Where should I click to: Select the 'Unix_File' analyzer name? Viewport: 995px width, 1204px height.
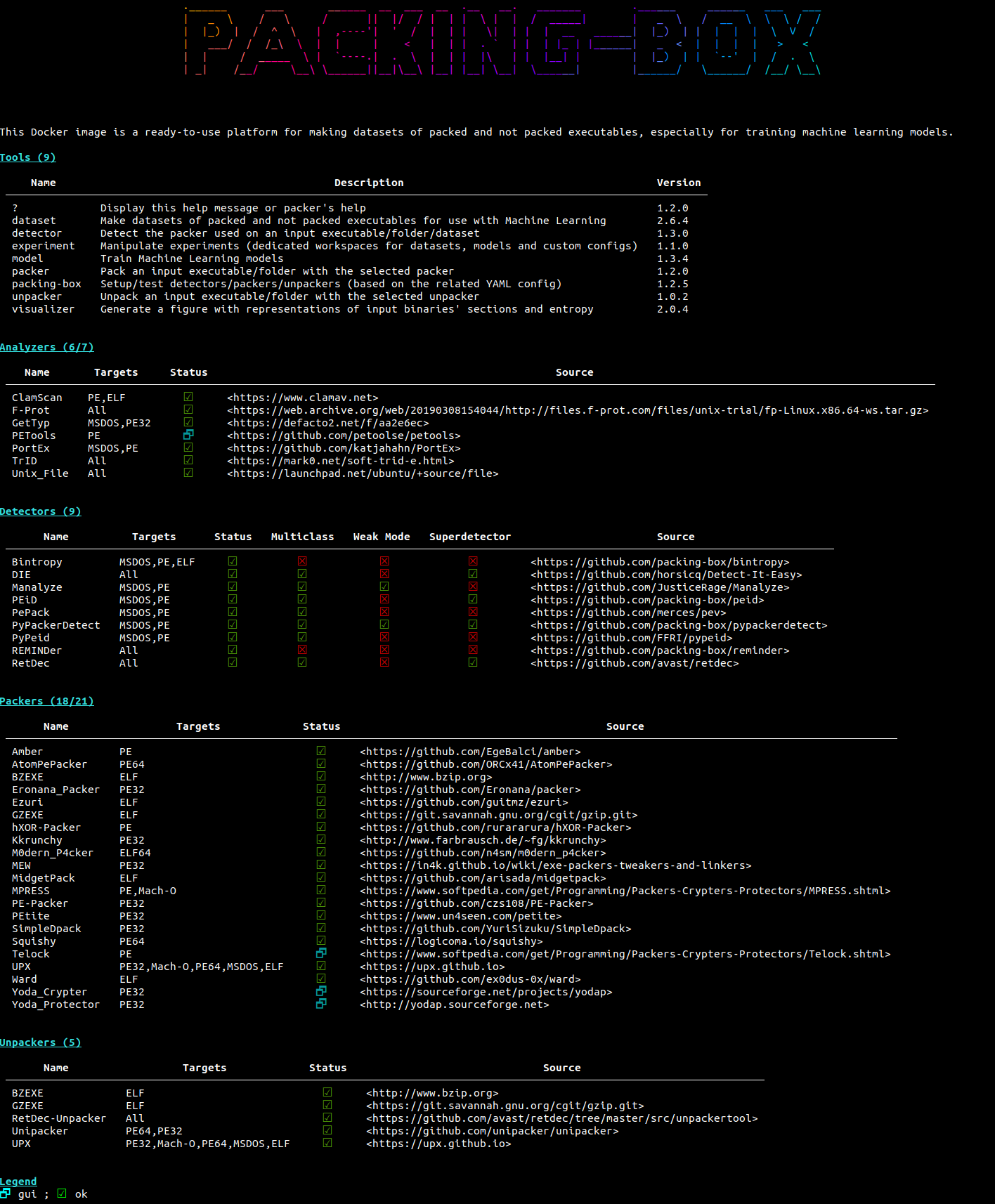coord(40,473)
